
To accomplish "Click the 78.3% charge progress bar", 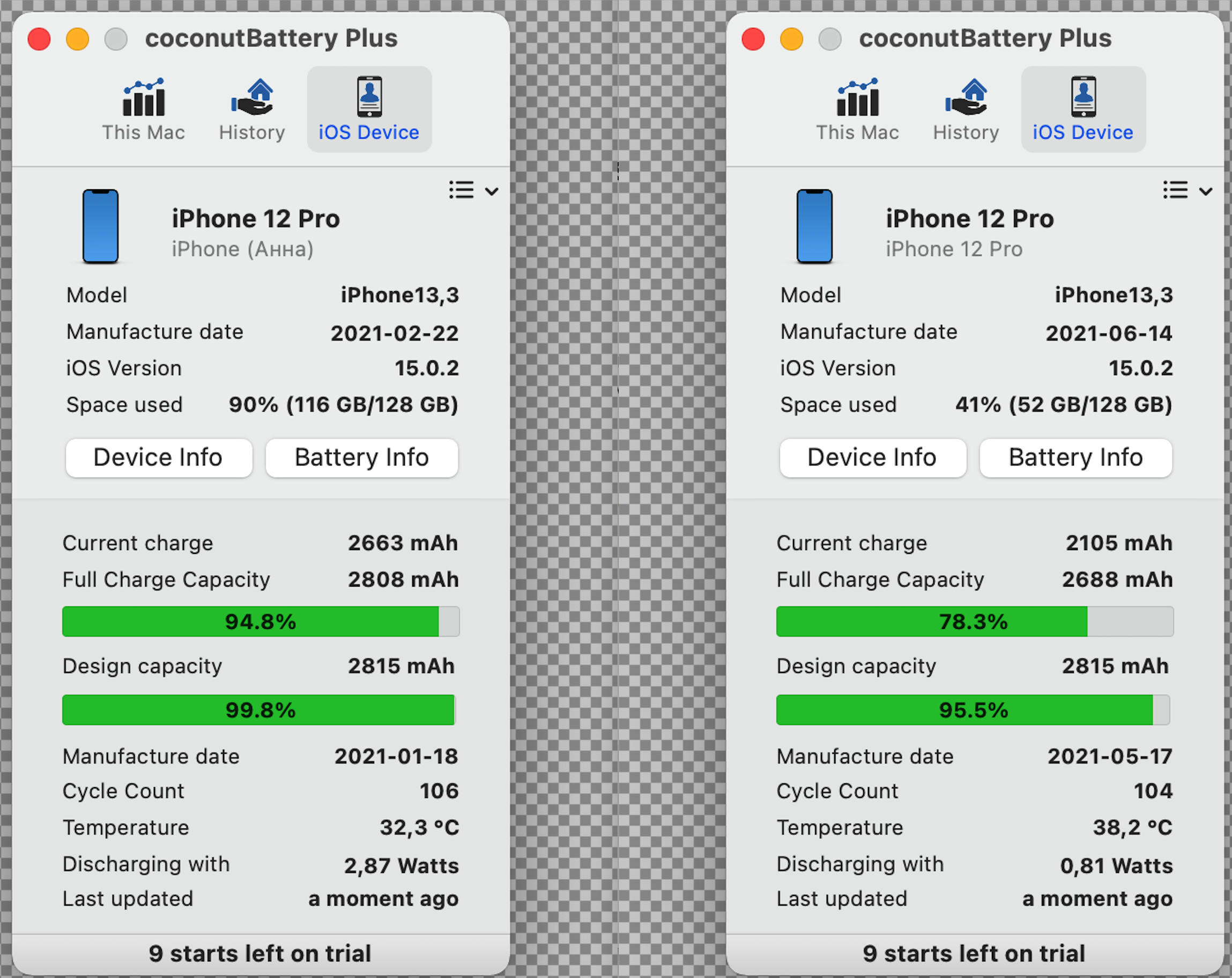I will pos(974,621).
